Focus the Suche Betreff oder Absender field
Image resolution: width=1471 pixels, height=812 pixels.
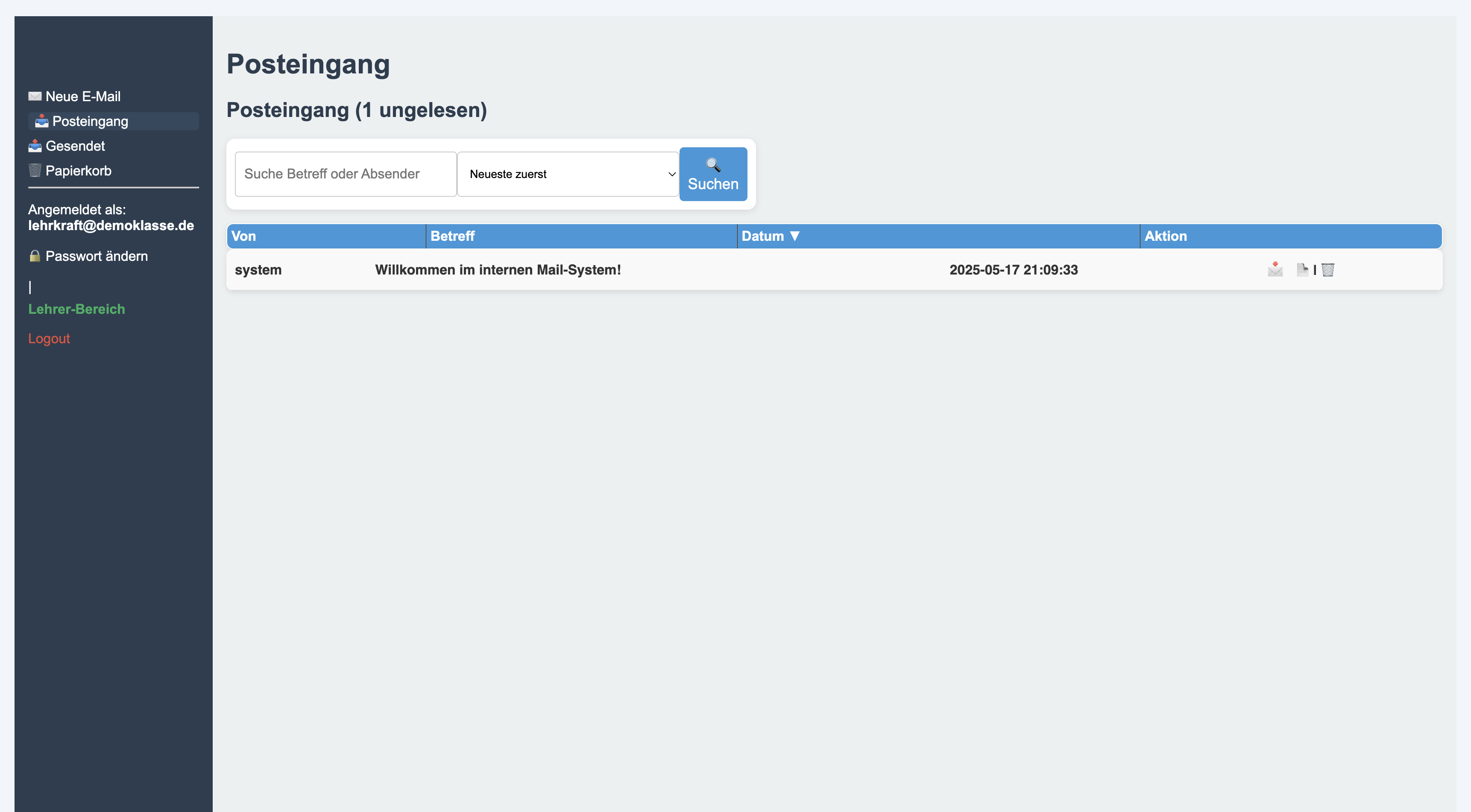point(346,174)
